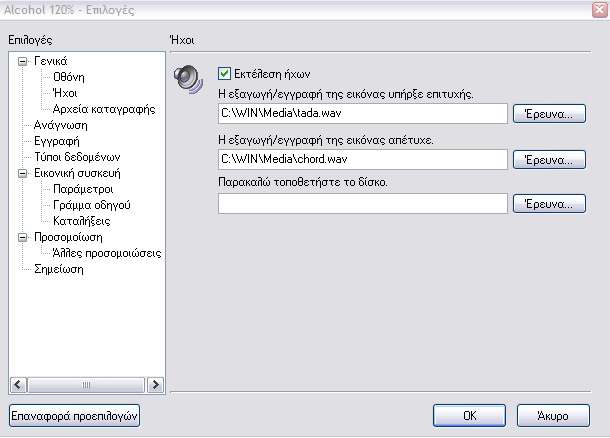Select Σημείωση in the options tree

coord(59,269)
